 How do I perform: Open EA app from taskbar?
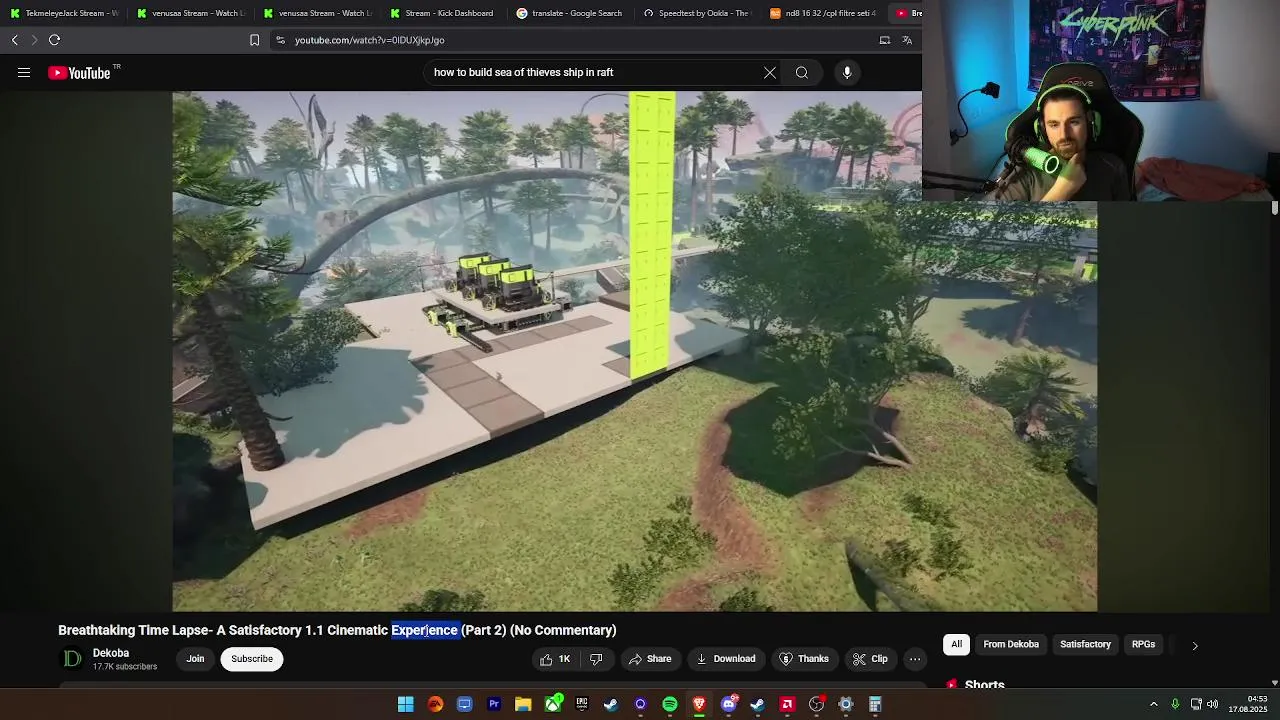click(x=435, y=705)
